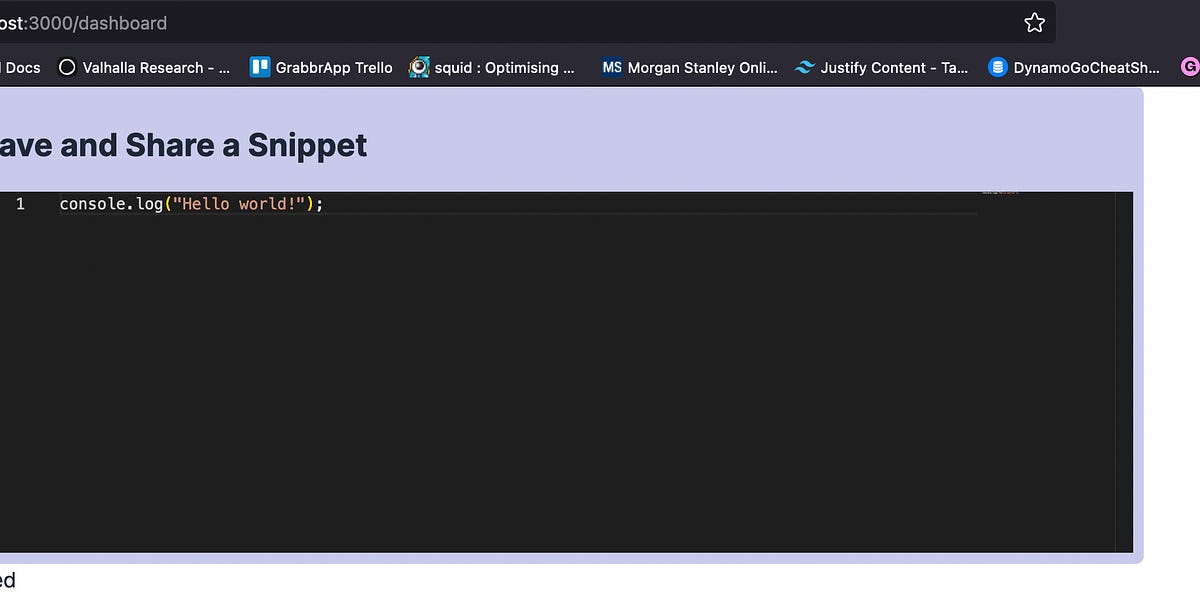This screenshot has height=600, width=1200.
Task: Open the Justify Content bookmark
Action: coord(880,67)
